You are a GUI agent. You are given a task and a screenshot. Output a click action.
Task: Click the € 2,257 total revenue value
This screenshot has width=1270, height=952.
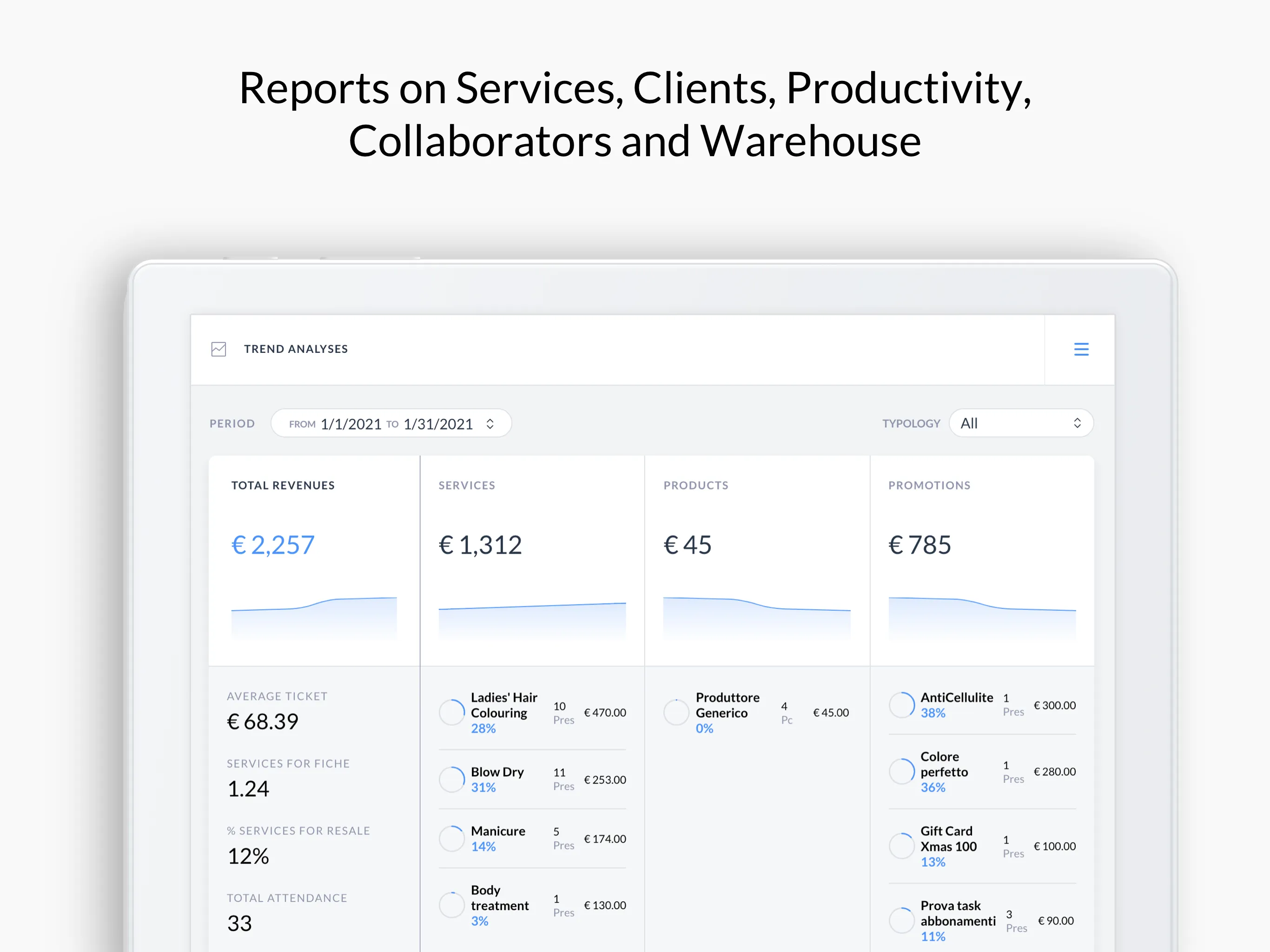tap(273, 545)
